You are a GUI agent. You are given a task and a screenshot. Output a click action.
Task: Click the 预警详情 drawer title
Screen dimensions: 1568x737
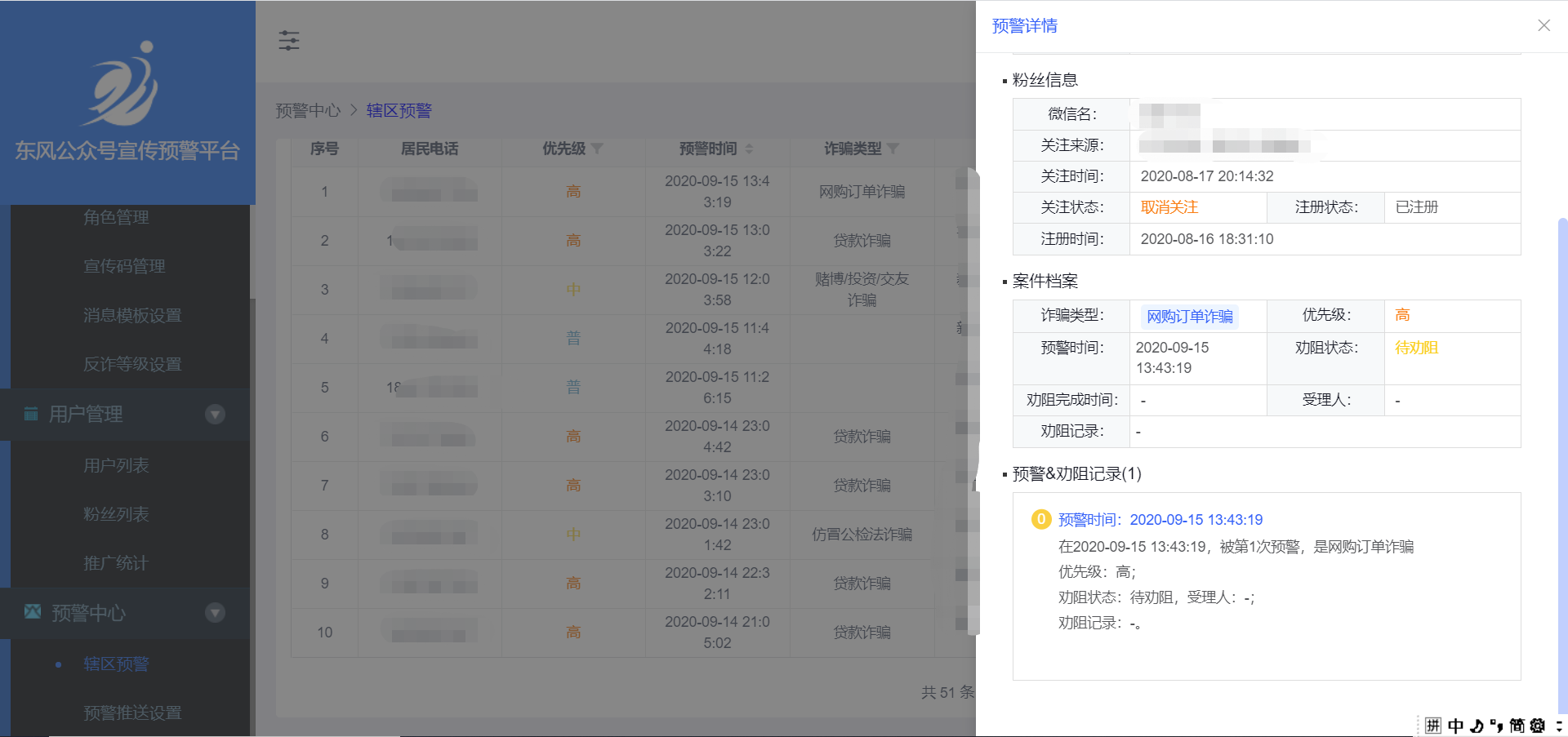coord(1024,26)
